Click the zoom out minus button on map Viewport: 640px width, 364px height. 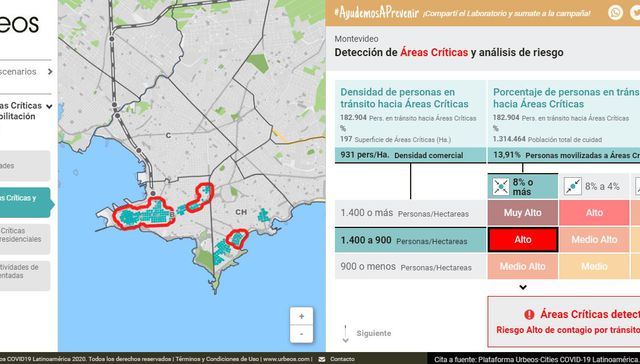[x=301, y=334]
